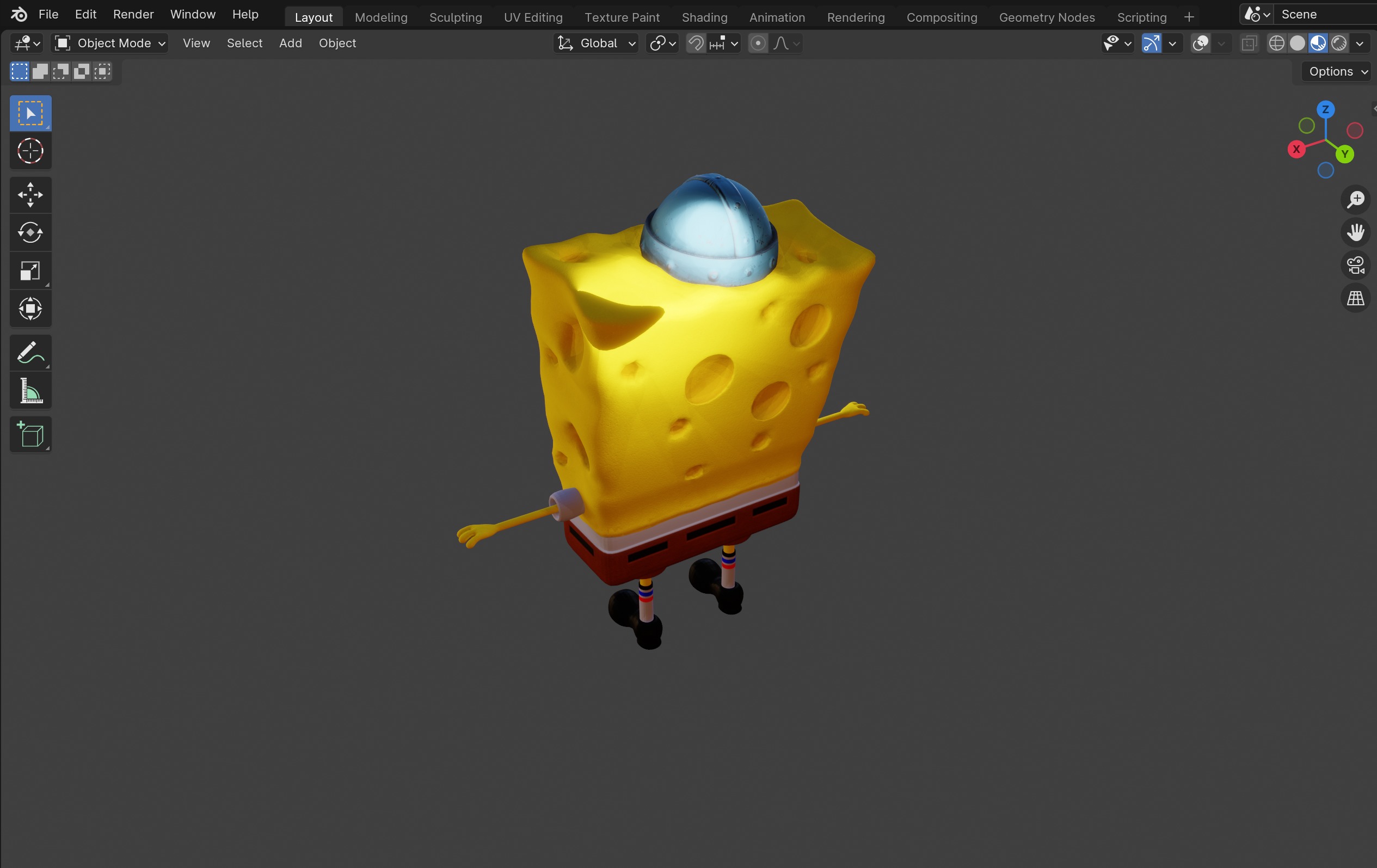This screenshot has height=868, width=1377.
Task: Open Global transform orientation dropdown
Action: (595, 44)
